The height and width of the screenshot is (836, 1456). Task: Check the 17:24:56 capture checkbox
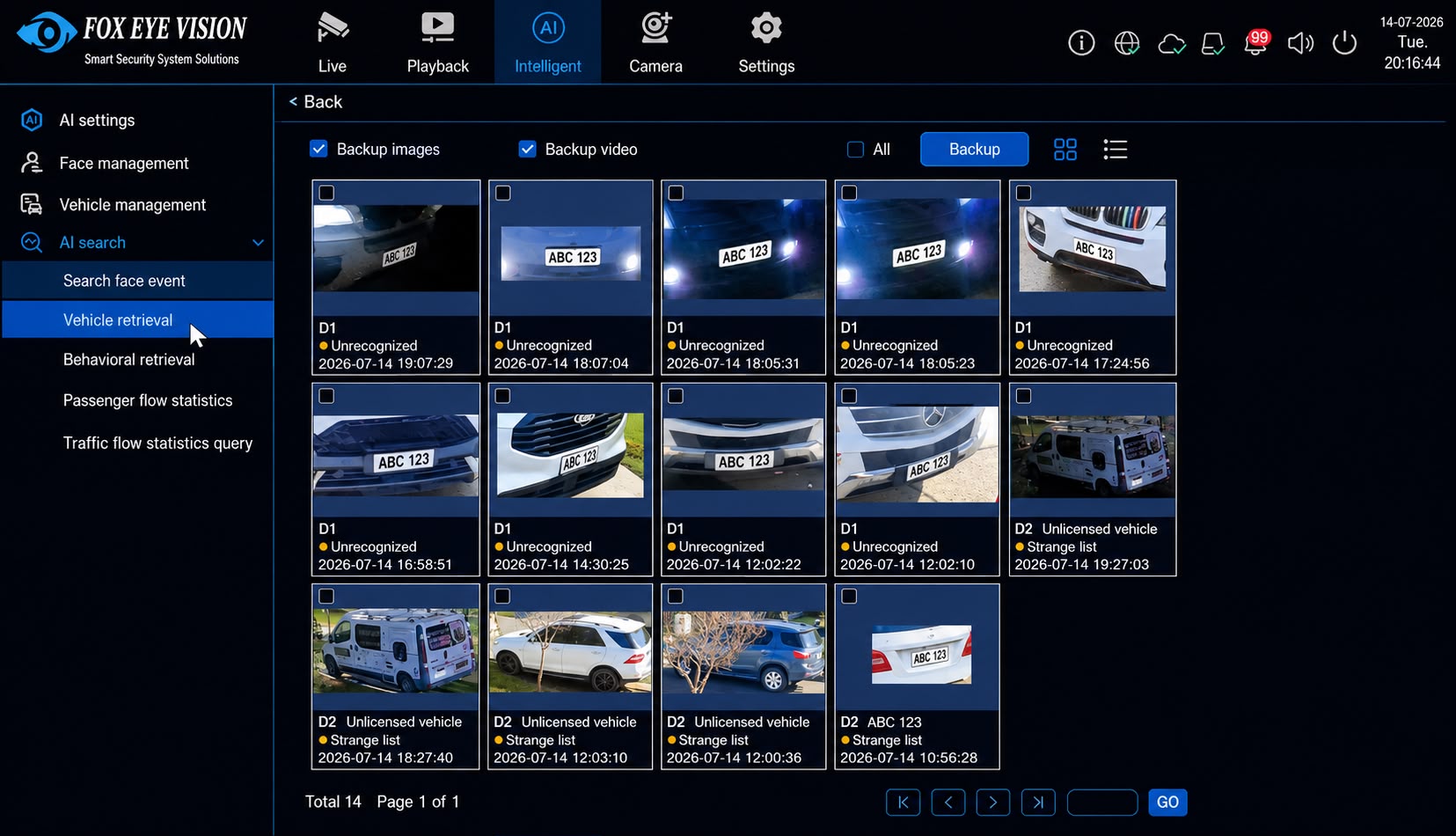pos(1023,193)
